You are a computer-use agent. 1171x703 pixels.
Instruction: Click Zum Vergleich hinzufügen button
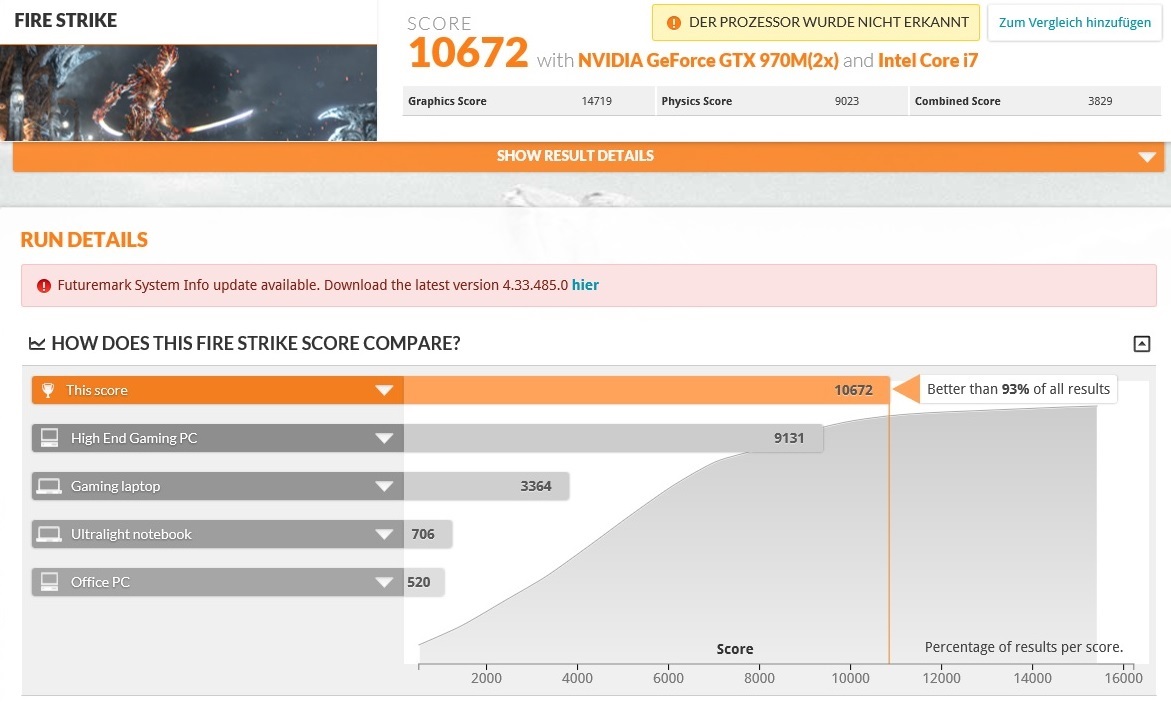coord(1075,22)
